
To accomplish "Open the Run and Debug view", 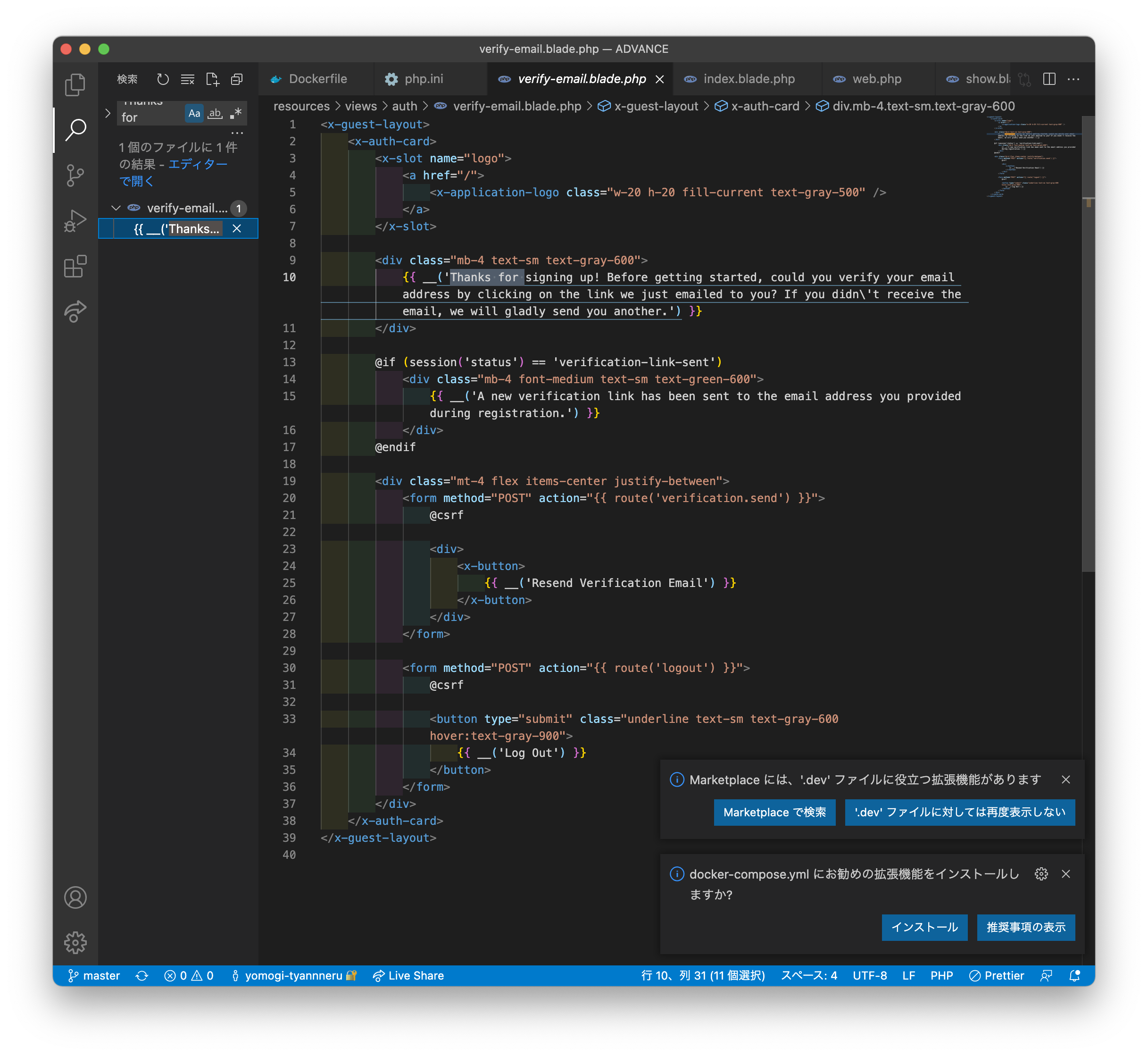I will 75,220.
